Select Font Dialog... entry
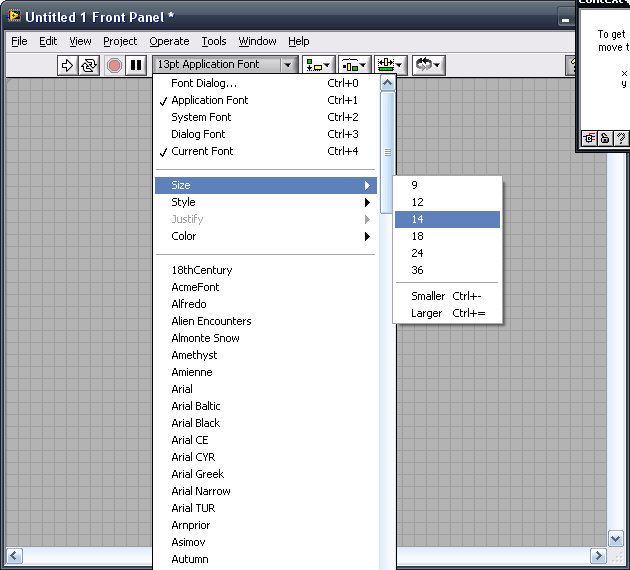 click(204, 83)
